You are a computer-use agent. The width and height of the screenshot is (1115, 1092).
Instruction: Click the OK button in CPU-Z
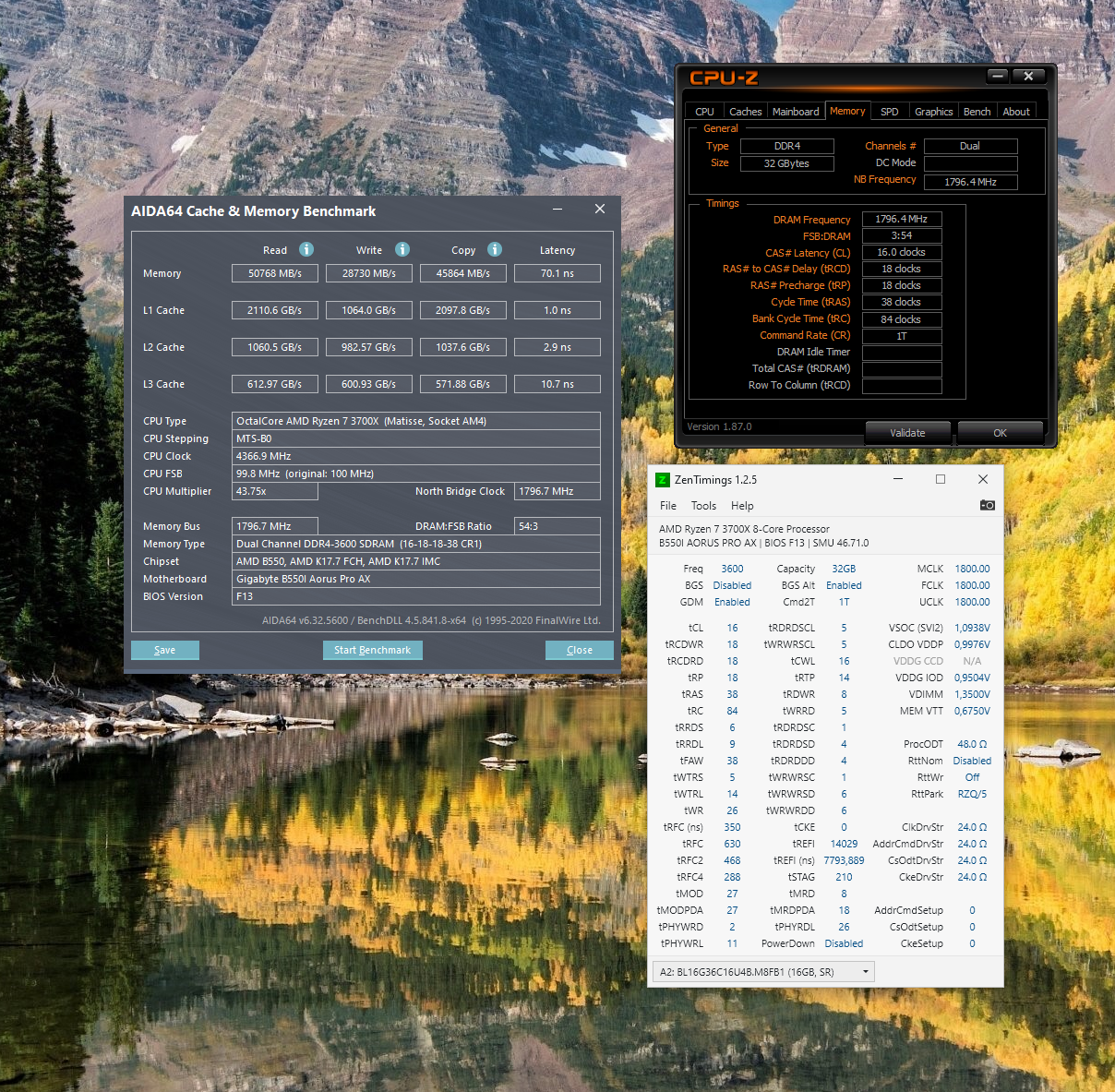click(1001, 433)
